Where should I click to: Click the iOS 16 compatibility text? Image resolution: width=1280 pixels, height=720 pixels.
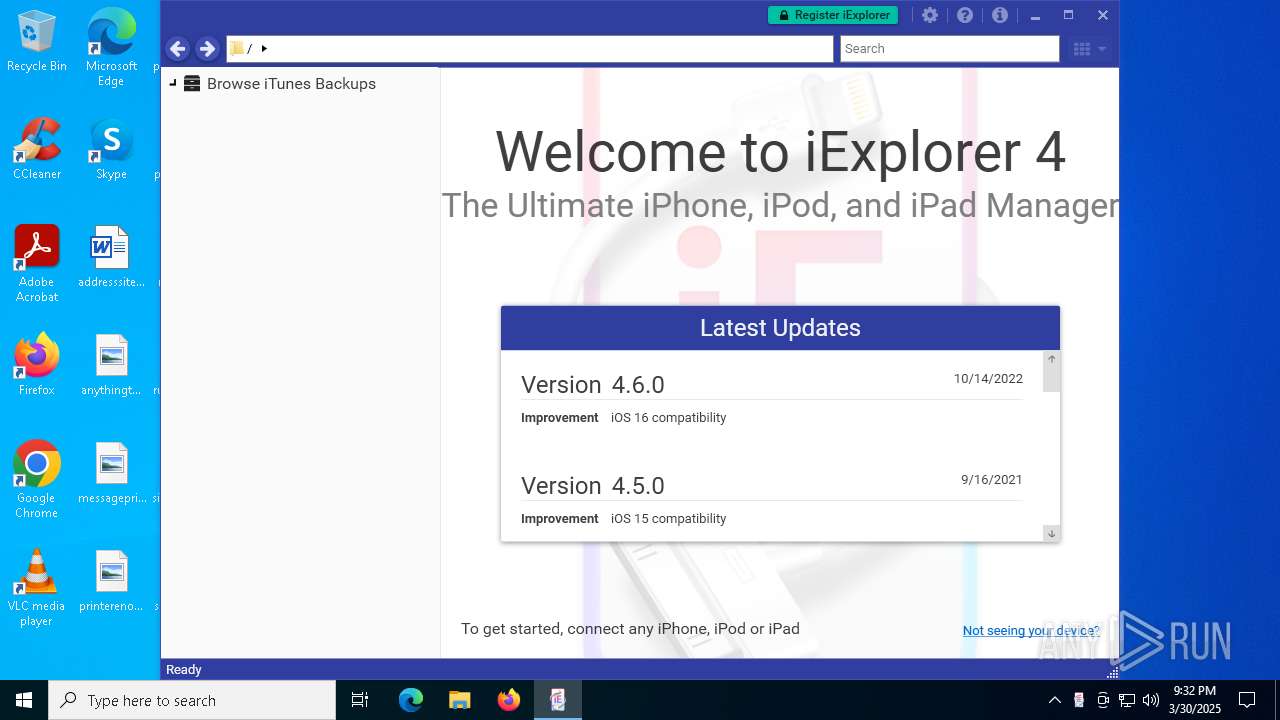coord(669,418)
